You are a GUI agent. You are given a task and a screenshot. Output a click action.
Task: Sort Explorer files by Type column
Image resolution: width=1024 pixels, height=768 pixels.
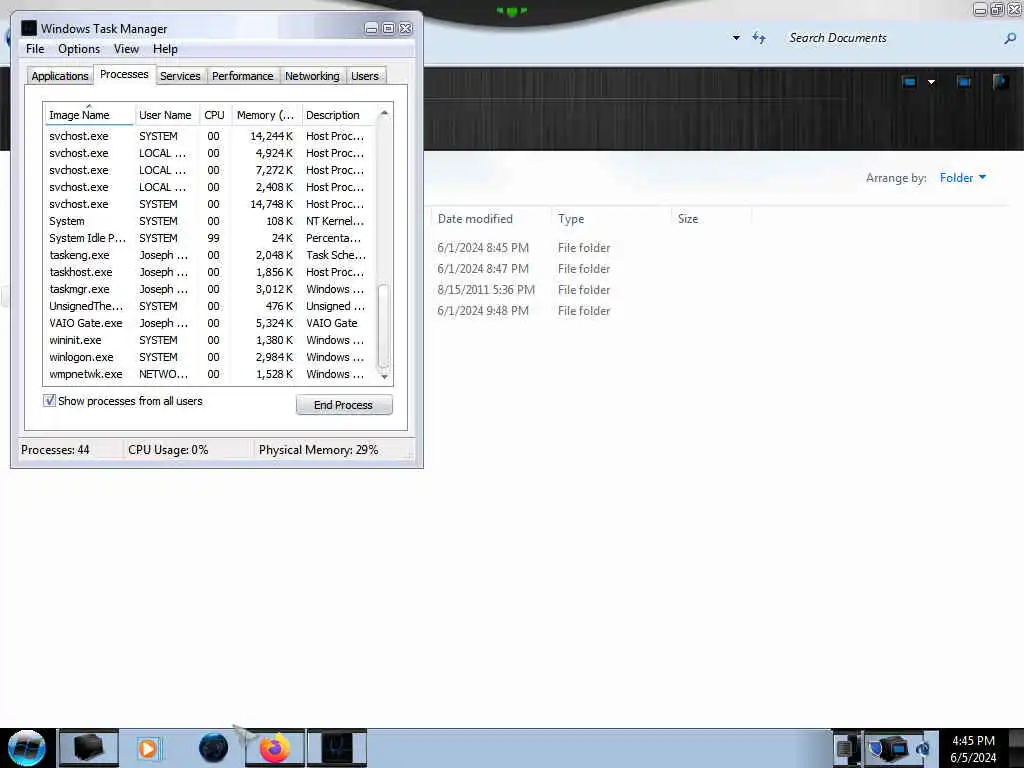pyautogui.click(x=611, y=219)
